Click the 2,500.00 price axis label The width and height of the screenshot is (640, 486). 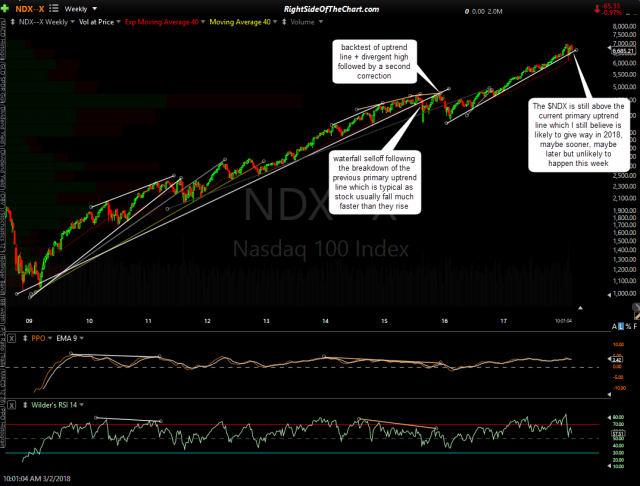[624, 175]
